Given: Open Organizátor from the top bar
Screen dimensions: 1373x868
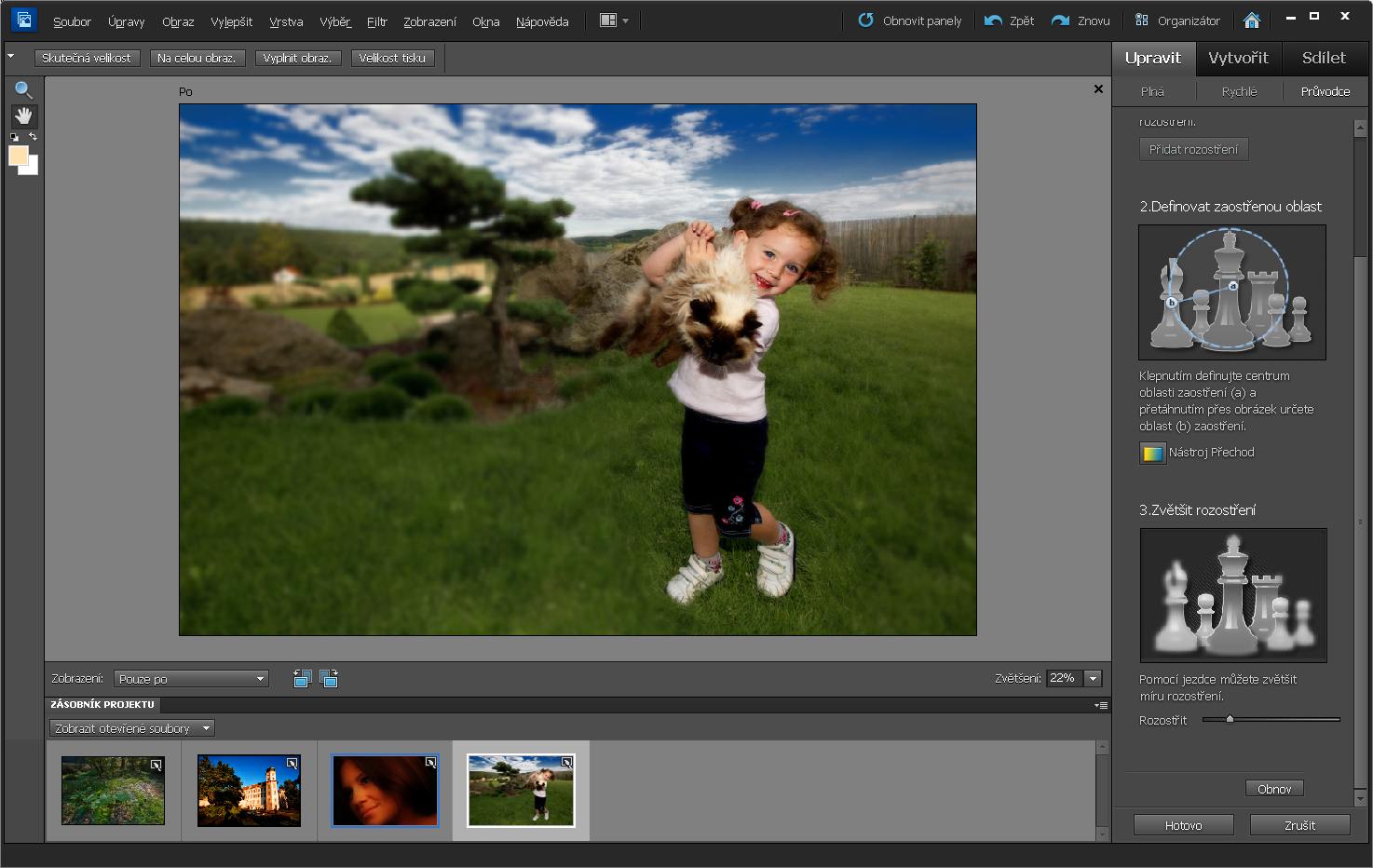Looking at the screenshot, I should tap(1177, 20).
